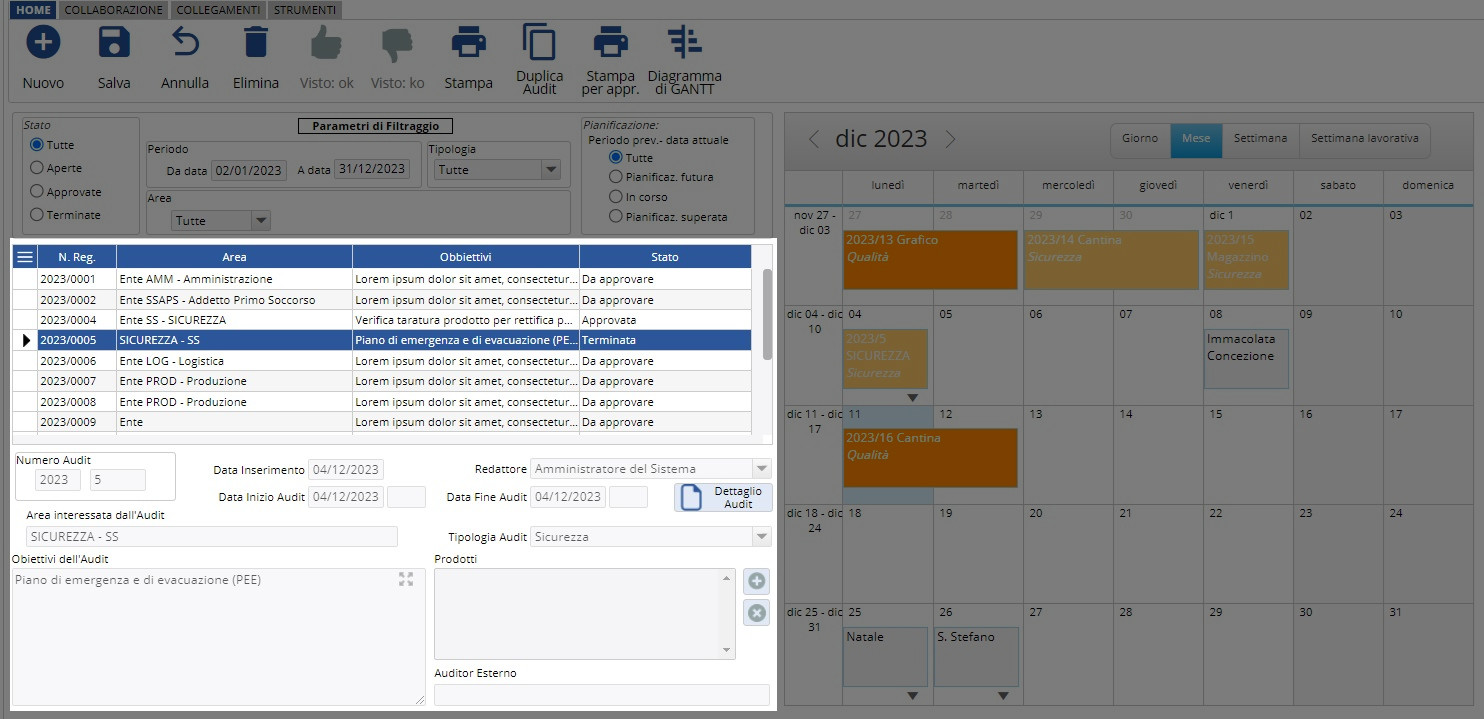Click the Salva floppy disk icon

(x=114, y=43)
